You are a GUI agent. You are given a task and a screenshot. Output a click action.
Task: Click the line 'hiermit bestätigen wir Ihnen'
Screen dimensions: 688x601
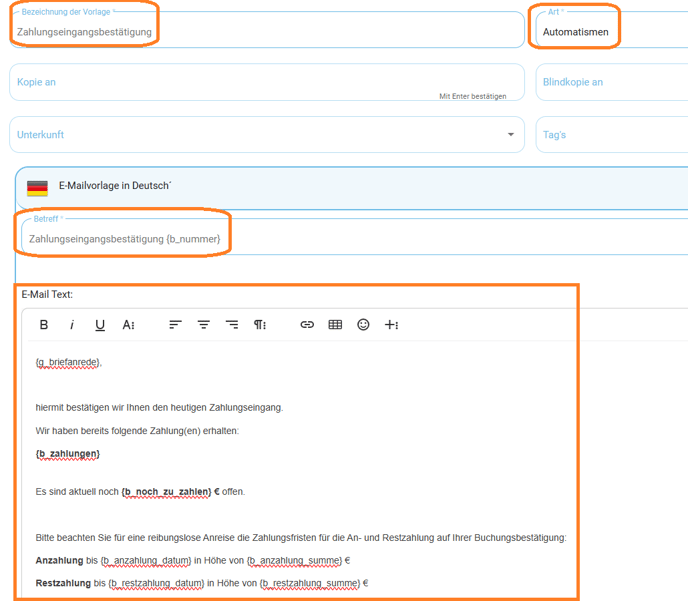click(159, 408)
